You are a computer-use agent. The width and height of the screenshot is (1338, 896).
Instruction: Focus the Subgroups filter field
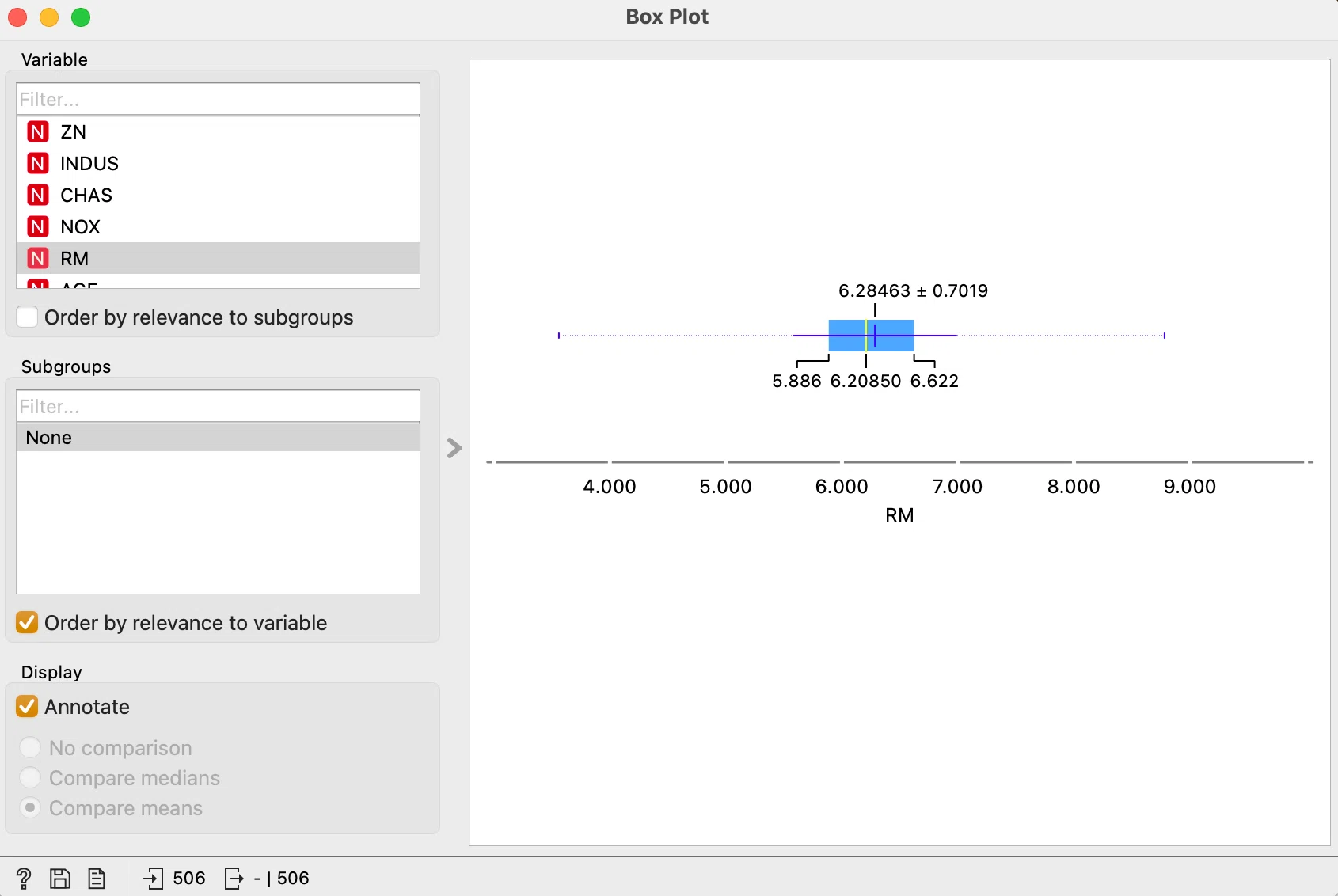(218, 406)
